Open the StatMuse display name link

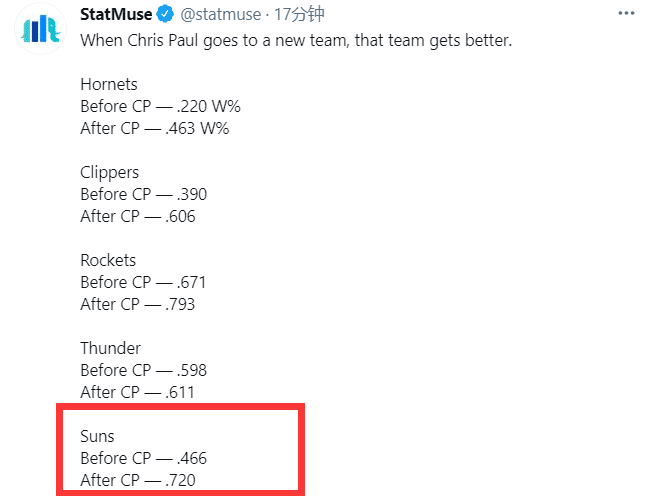[x=115, y=15]
